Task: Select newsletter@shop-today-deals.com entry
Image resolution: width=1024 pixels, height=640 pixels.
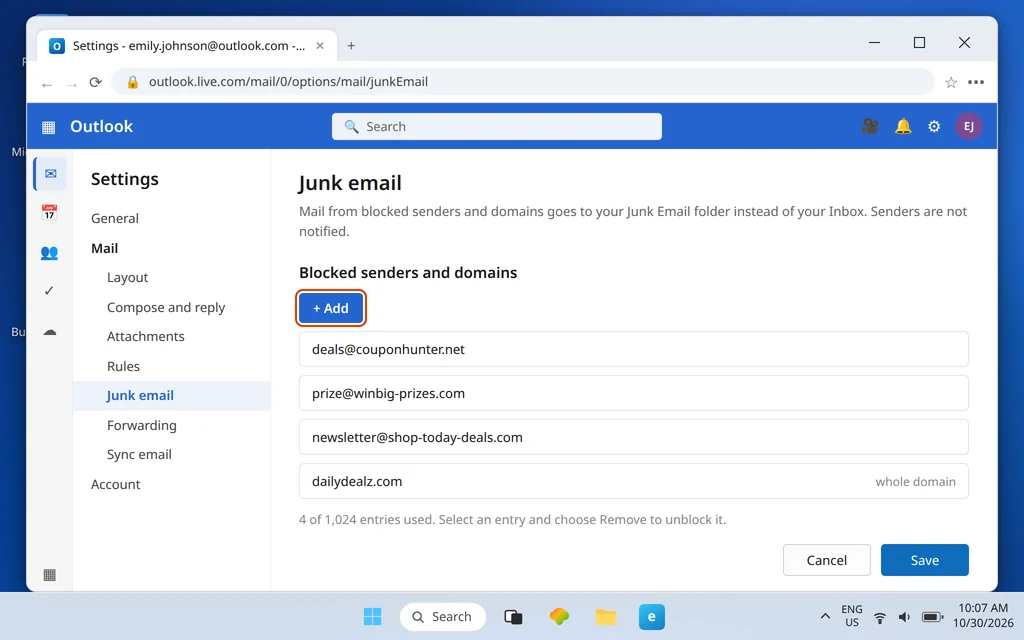Action: pyautogui.click(x=633, y=437)
